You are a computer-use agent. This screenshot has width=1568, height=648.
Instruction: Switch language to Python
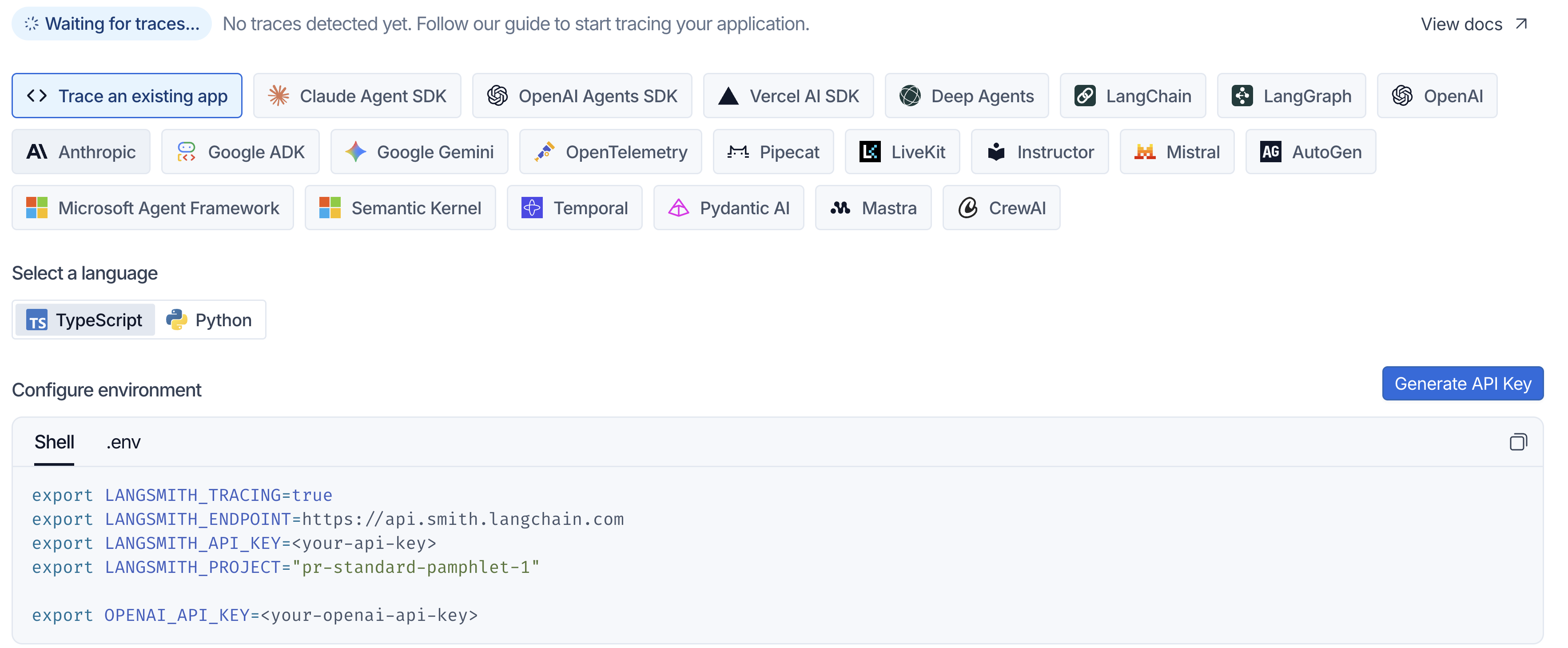pos(209,320)
